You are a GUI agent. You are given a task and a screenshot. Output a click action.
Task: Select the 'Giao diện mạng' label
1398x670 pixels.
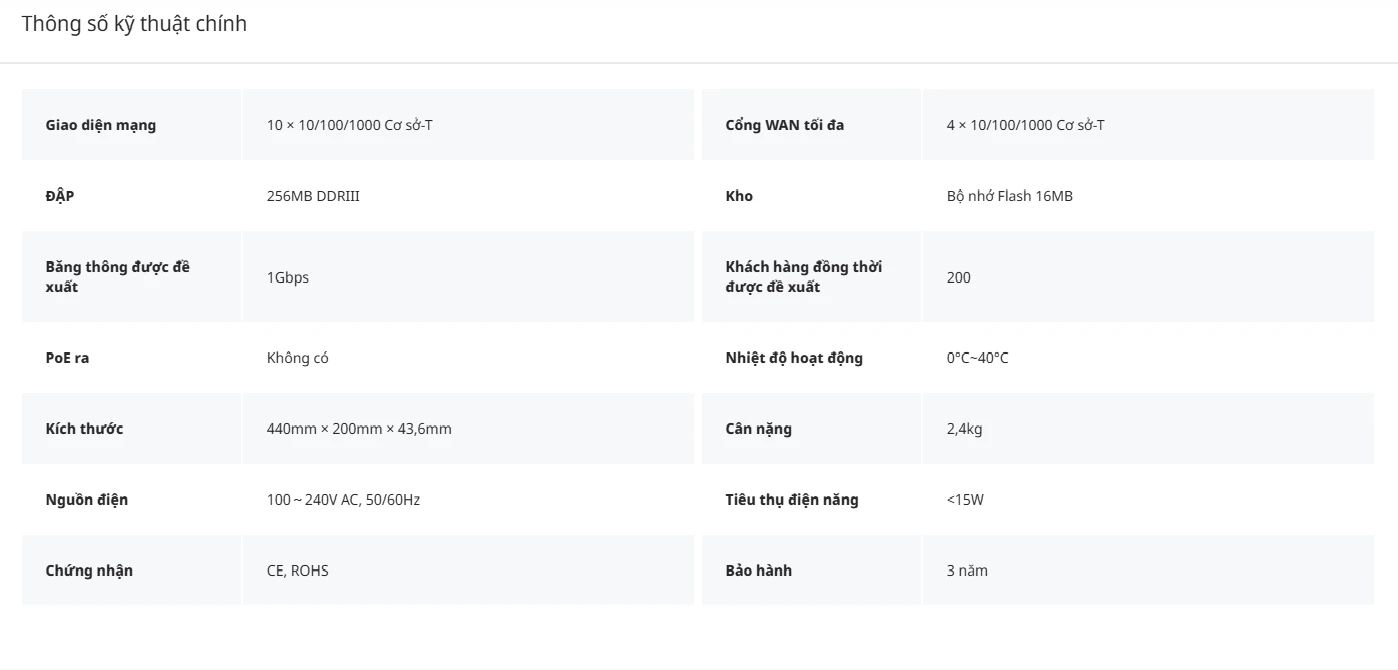(101, 125)
